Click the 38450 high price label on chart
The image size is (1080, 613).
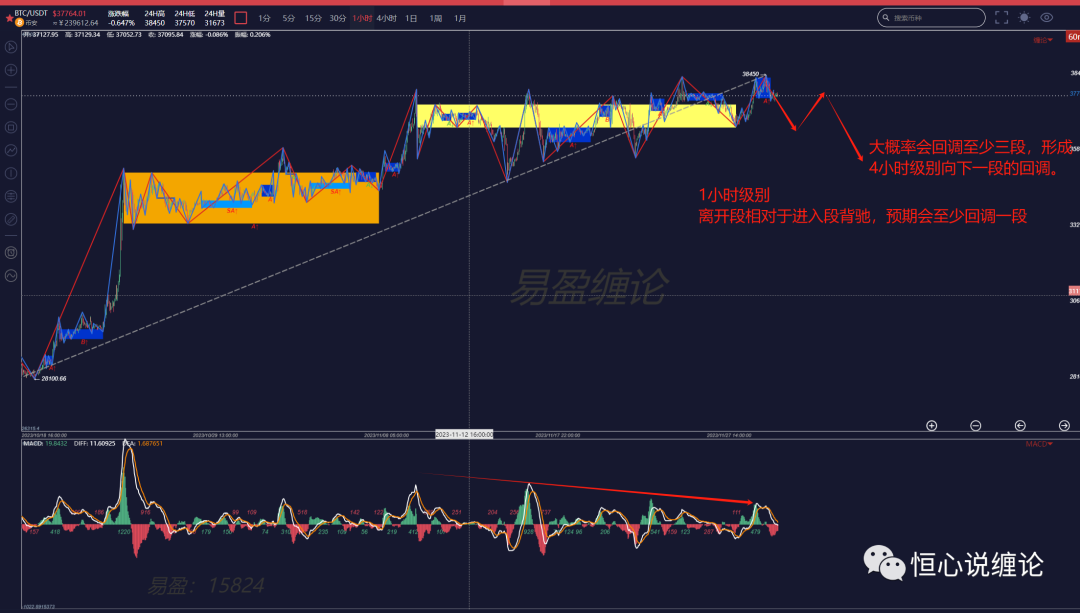(x=751, y=74)
